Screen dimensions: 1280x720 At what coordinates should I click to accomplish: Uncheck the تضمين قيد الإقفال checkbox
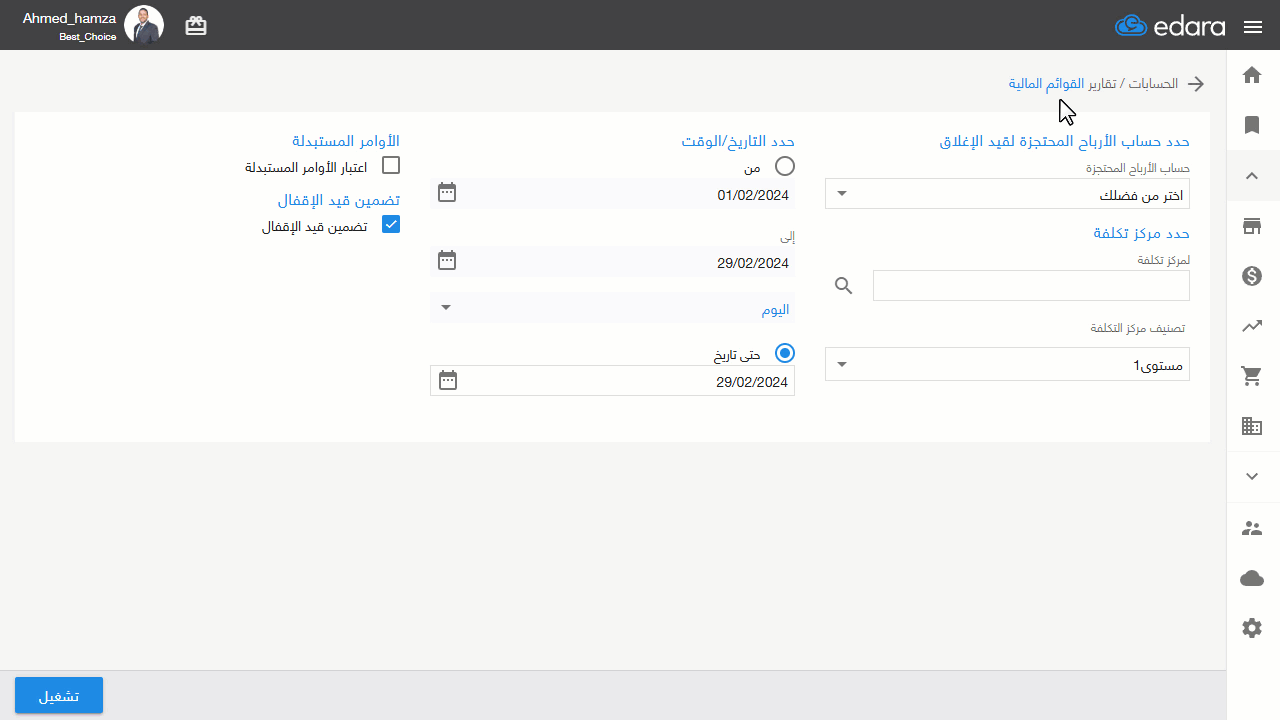tap(391, 225)
